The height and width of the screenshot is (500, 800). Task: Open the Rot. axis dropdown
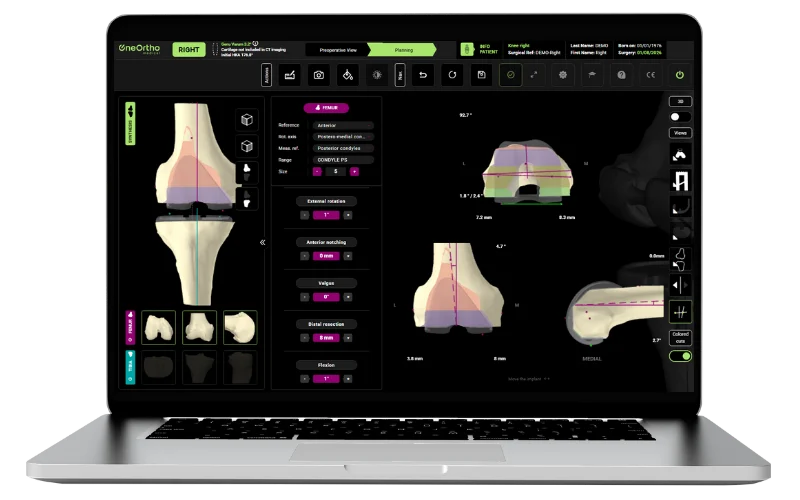[x=343, y=137]
